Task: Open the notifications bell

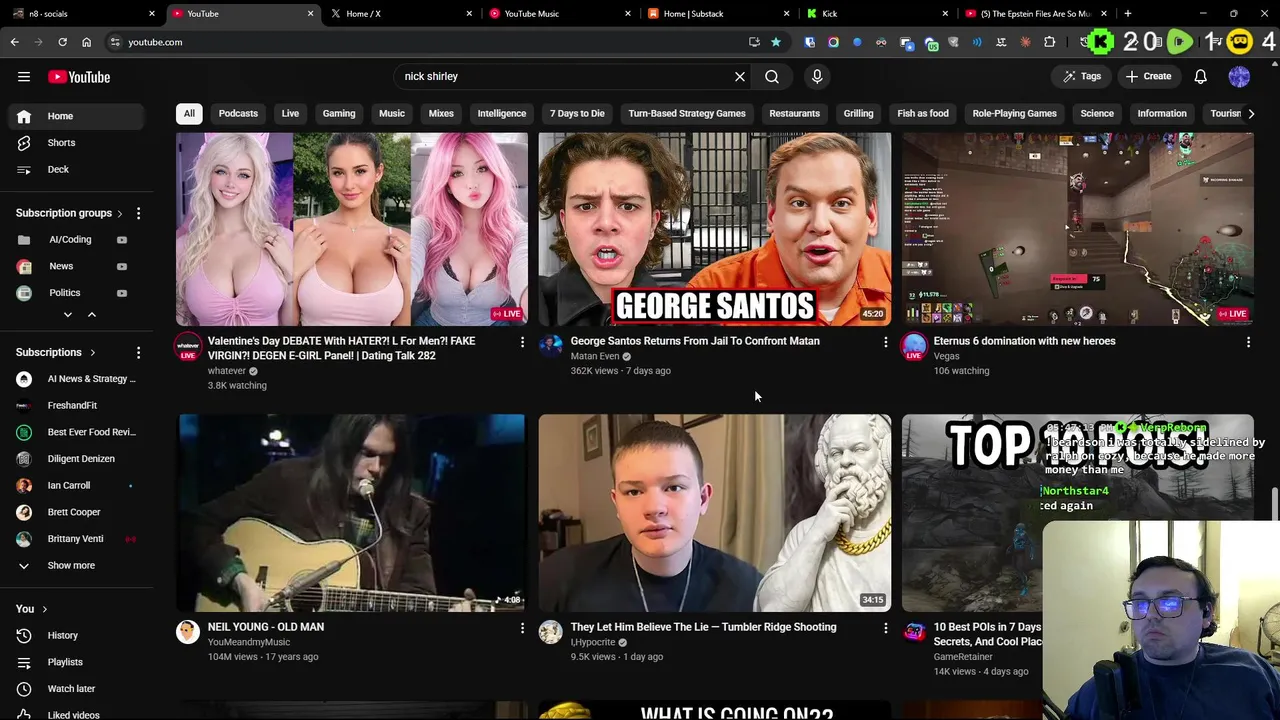Action: pos(1201,77)
